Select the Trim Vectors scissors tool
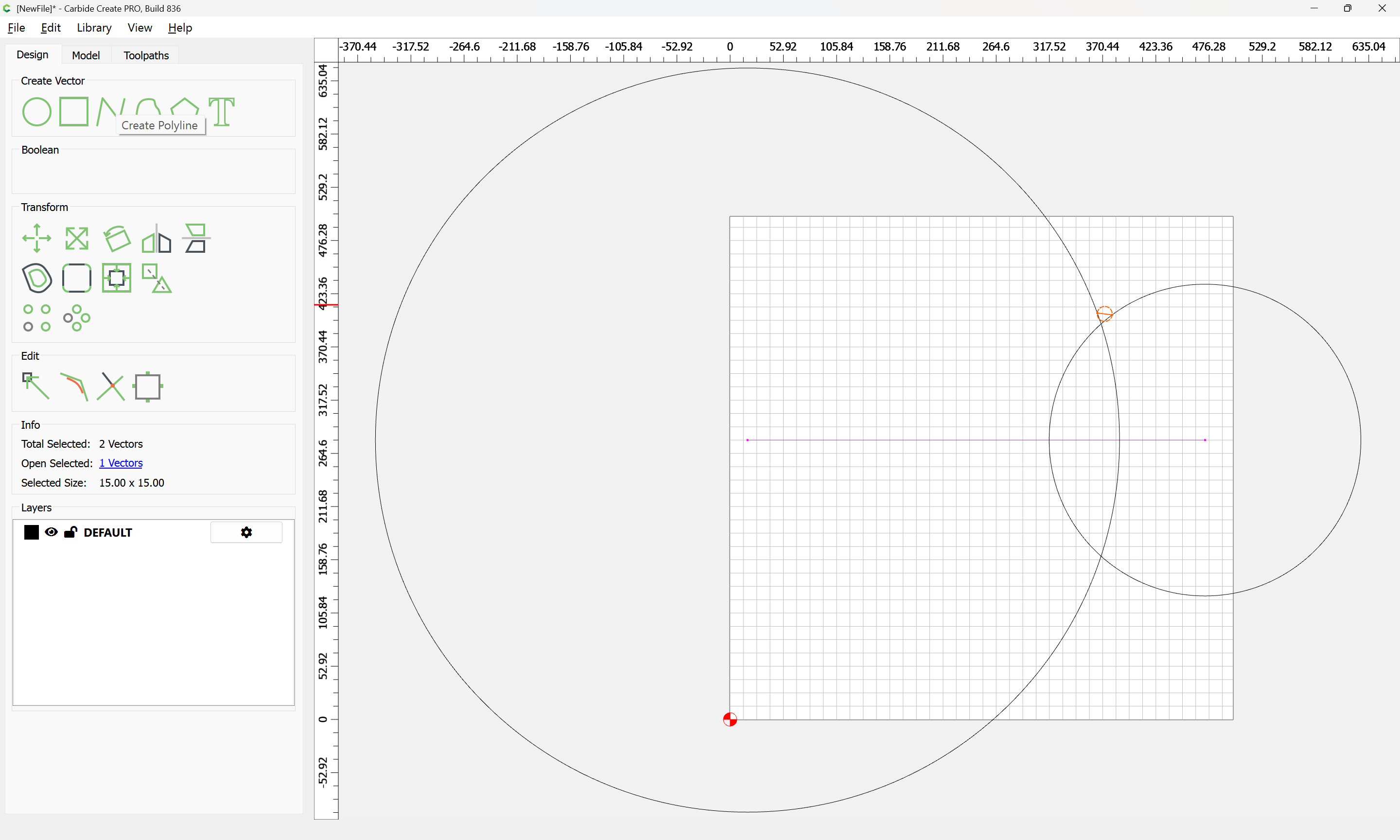 click(x=111, y=386)
